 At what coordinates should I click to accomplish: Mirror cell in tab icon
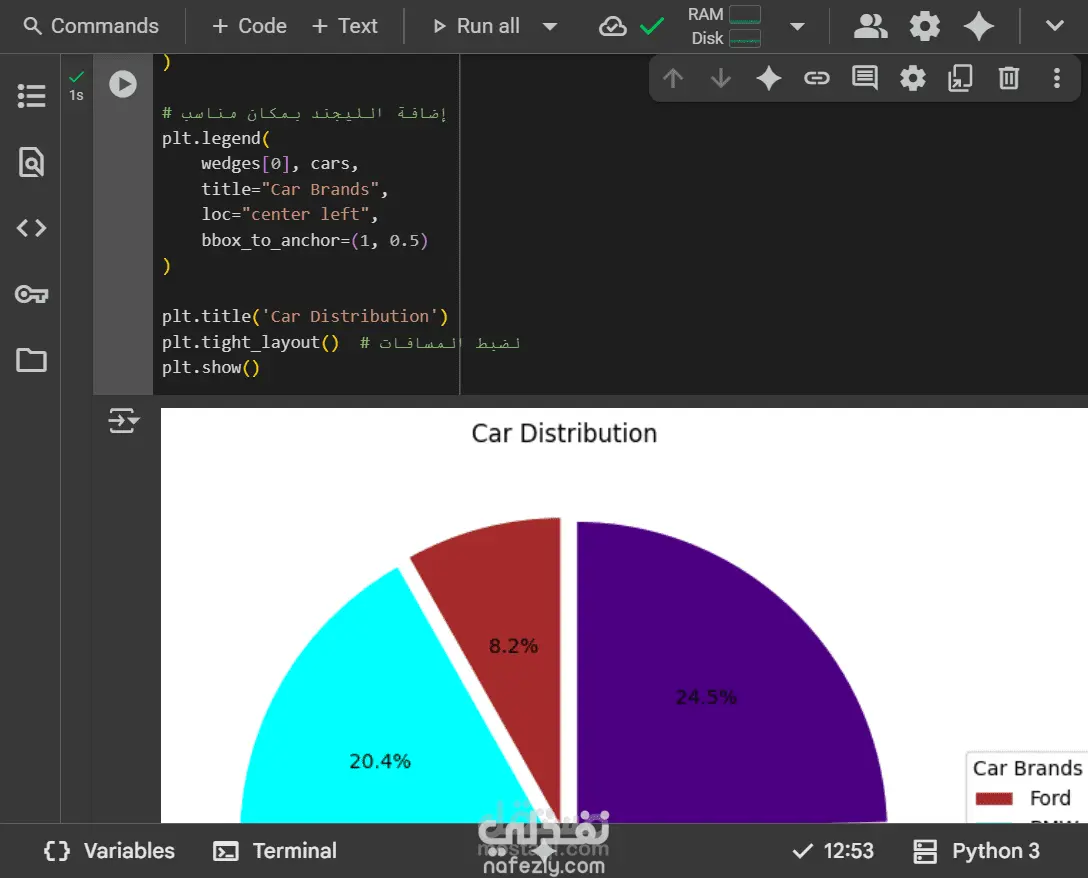point(960,78)
